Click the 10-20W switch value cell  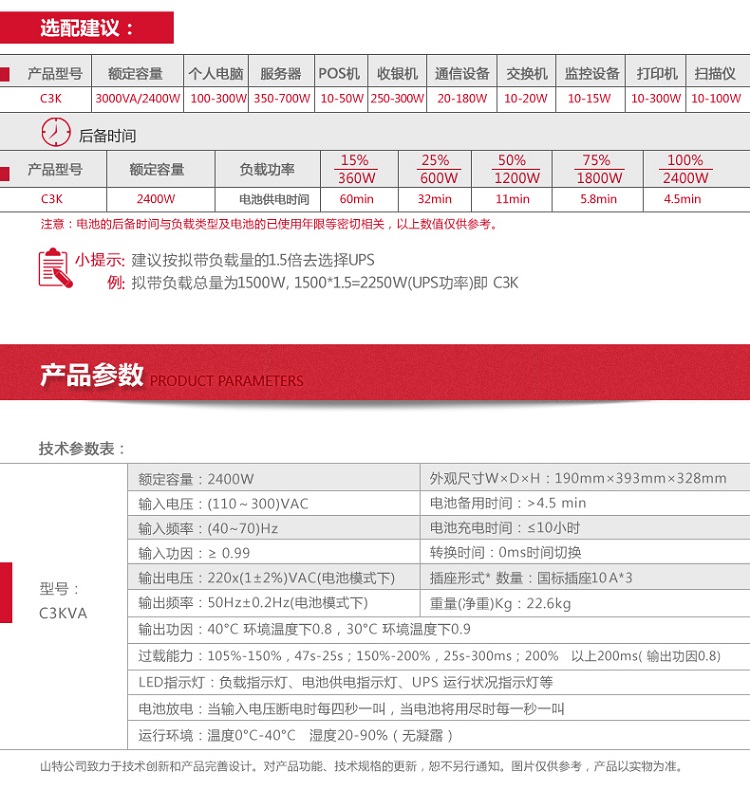(x=526, y=99)
